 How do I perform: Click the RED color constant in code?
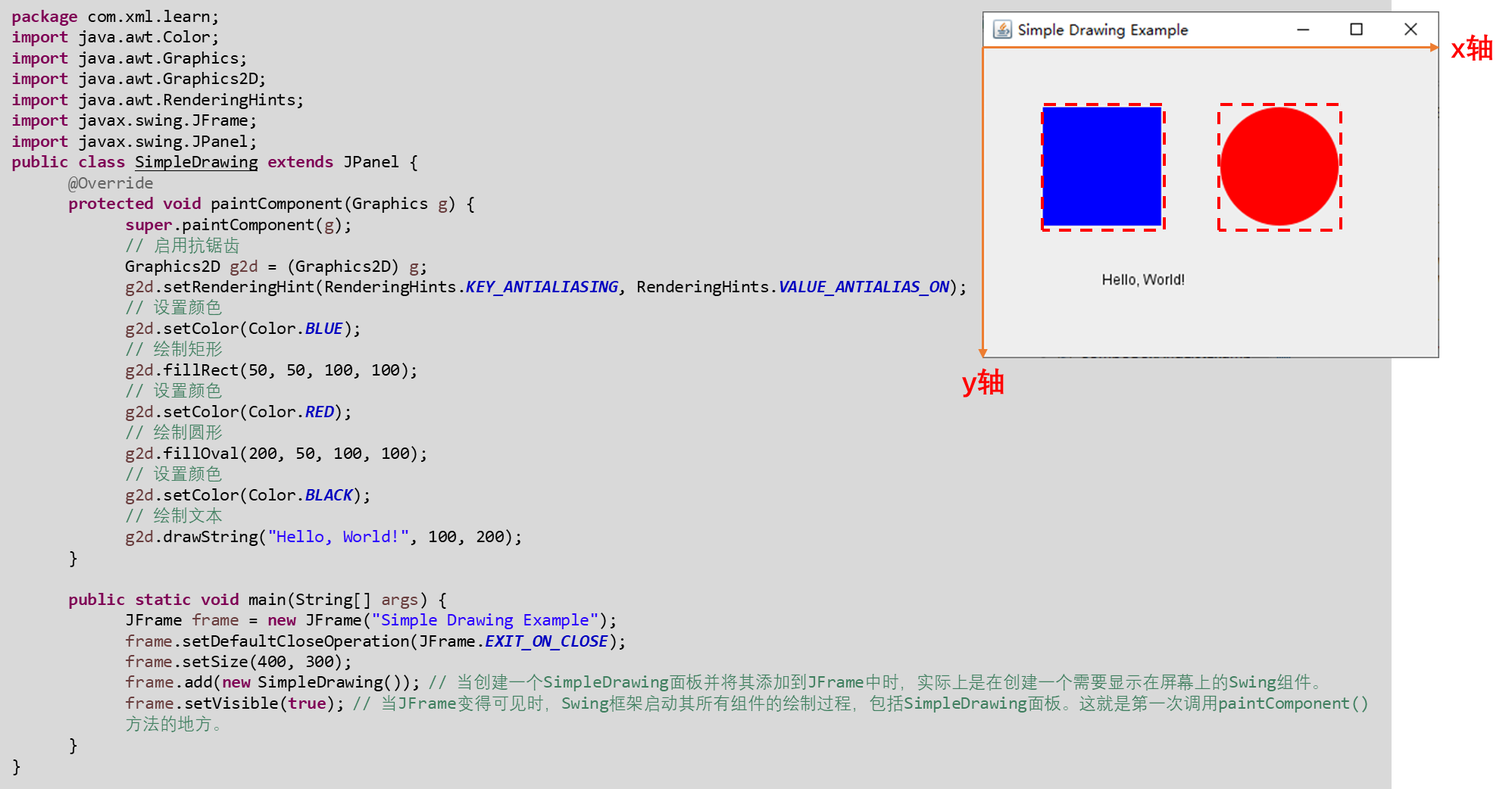319,412
